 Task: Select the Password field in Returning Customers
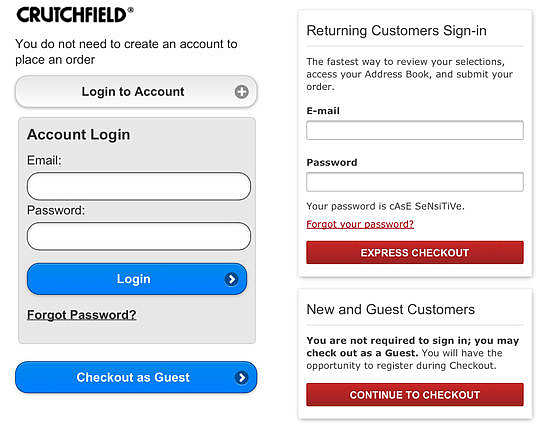point(415,182)
